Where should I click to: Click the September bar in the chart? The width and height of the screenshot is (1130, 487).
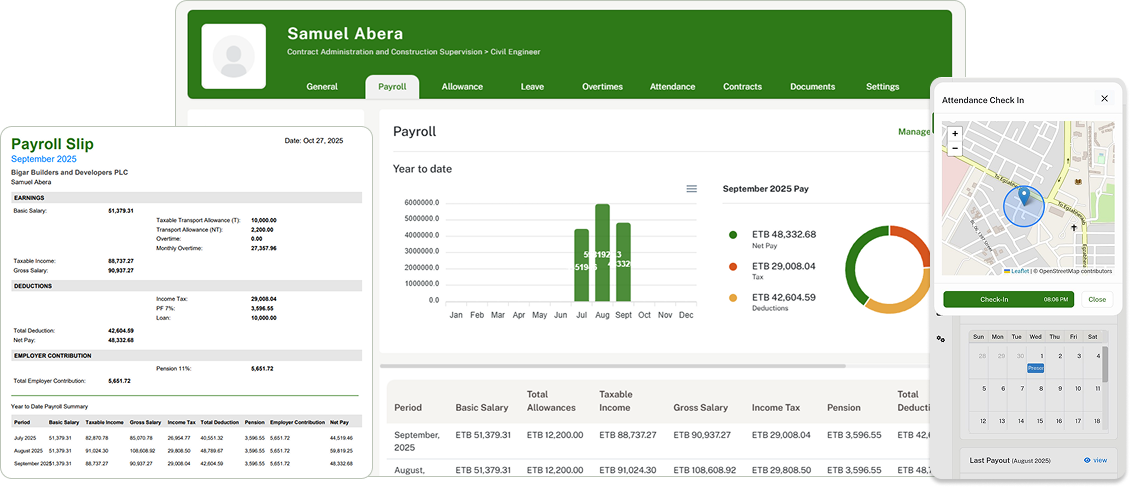tap(623, 262)
